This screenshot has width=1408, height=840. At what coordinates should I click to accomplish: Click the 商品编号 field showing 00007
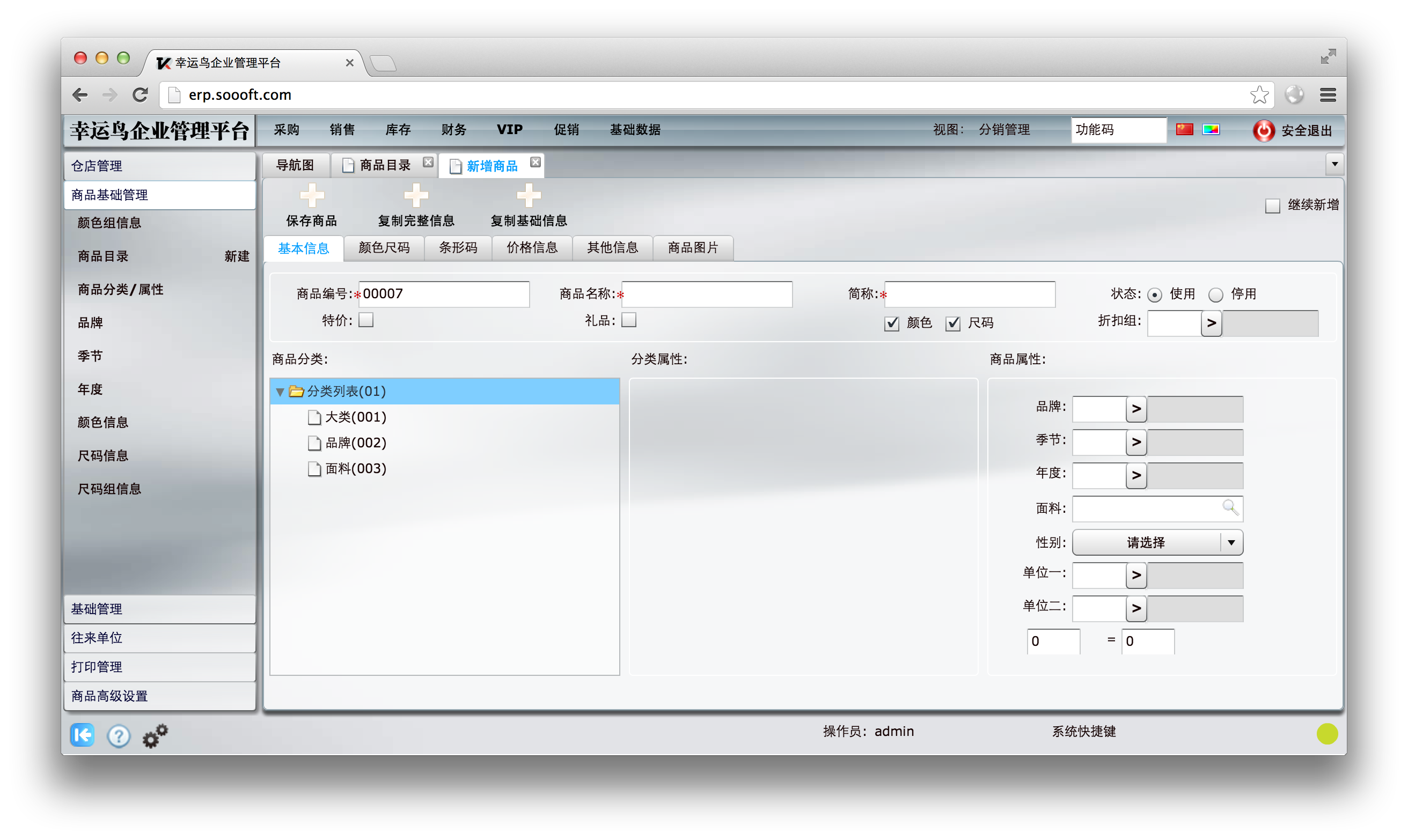tap(444, 294)
